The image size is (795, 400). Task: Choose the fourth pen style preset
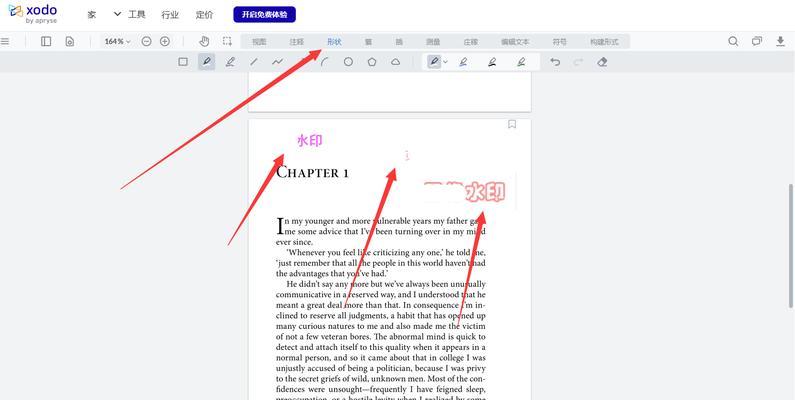tap(521, 62)
